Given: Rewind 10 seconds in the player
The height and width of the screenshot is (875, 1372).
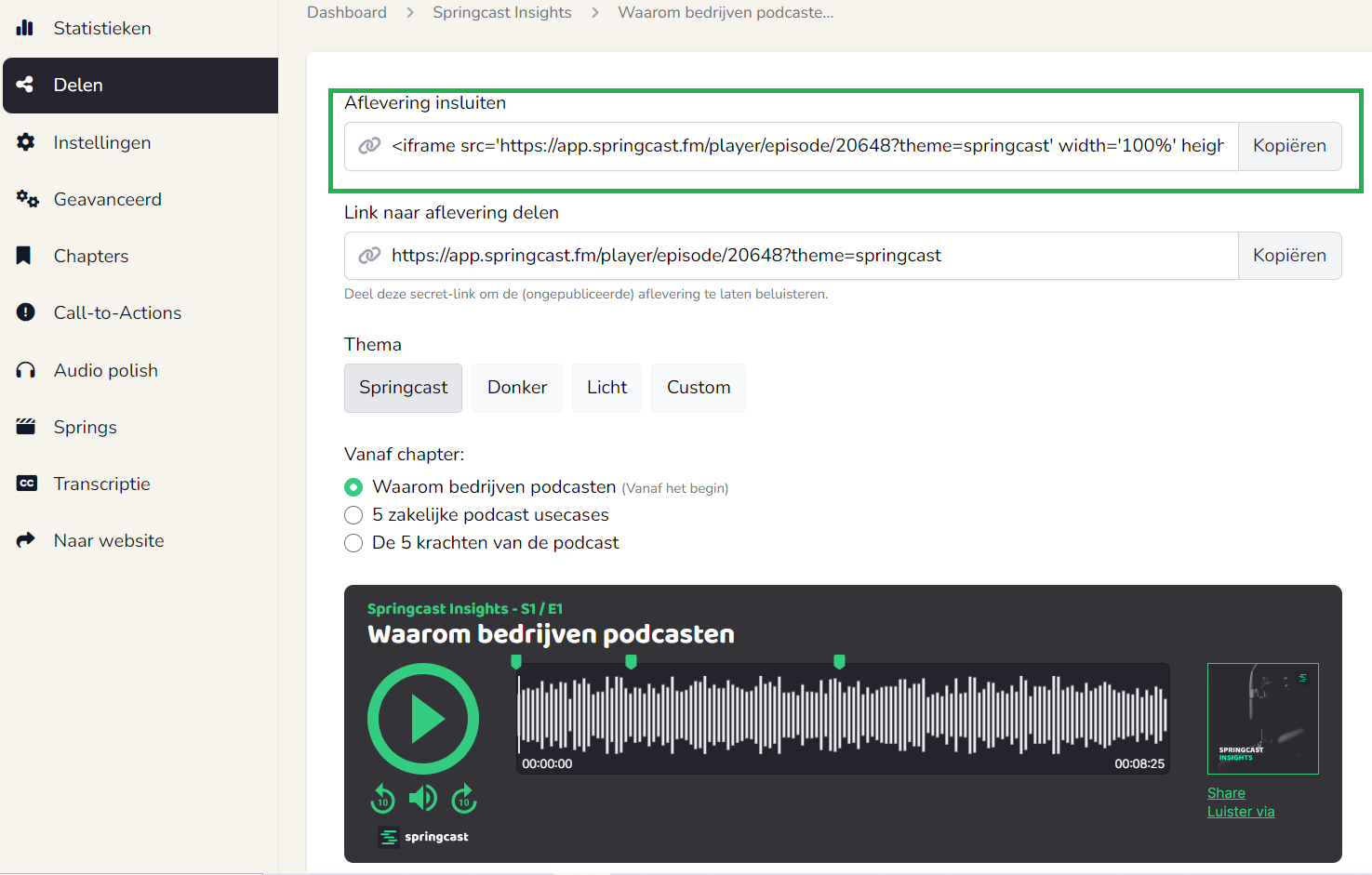Looking at the screenshot, I should coord(383,799).
